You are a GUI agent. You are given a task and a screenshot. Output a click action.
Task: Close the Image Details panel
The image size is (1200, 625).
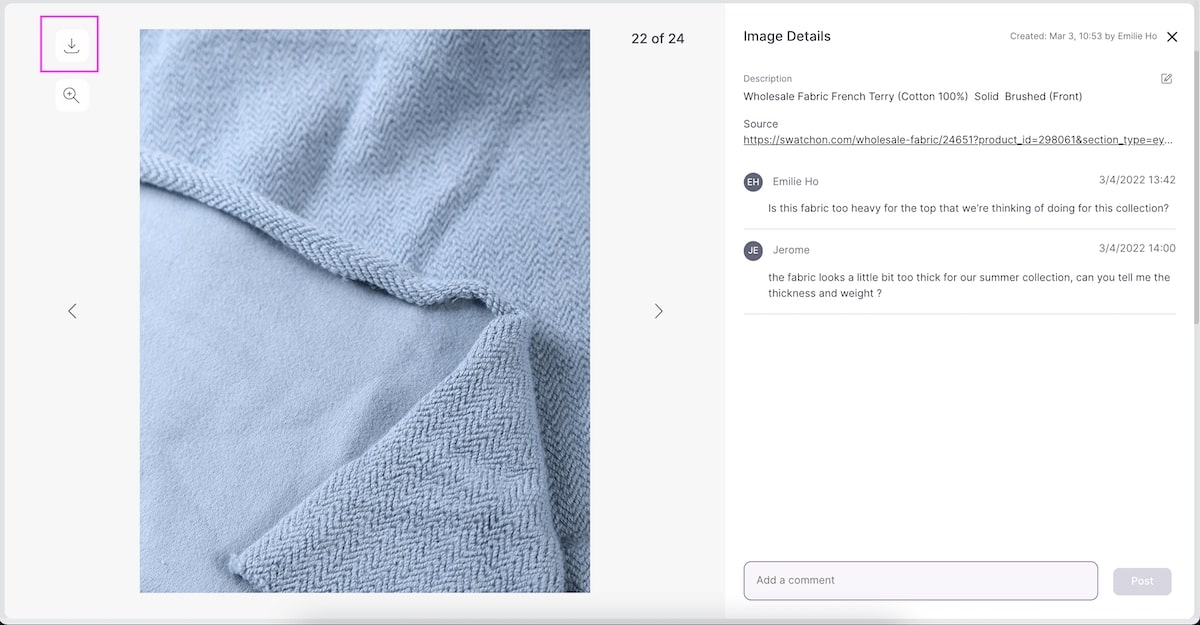point(1172,36)
